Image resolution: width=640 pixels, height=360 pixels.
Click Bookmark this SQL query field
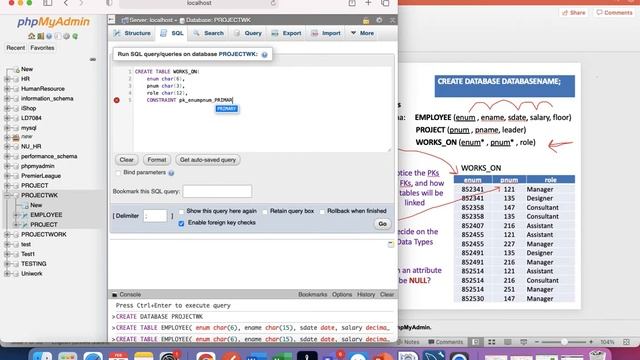click(217, 191)
